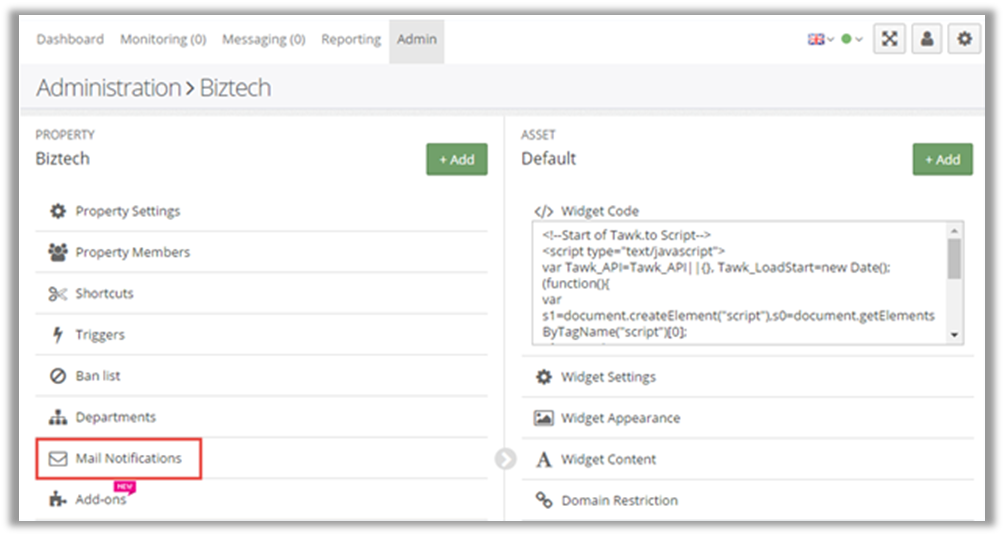Open Property Settings gear item

click(x=127, y=211)
